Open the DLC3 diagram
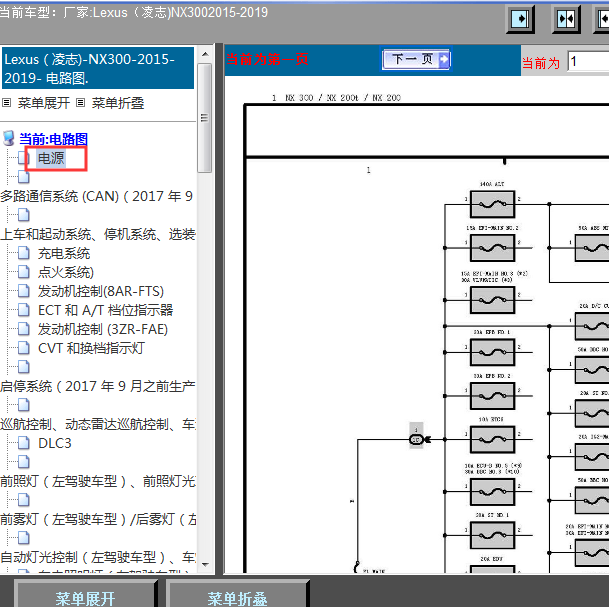The height and width of the screenshot is (607, 609). 55,443
